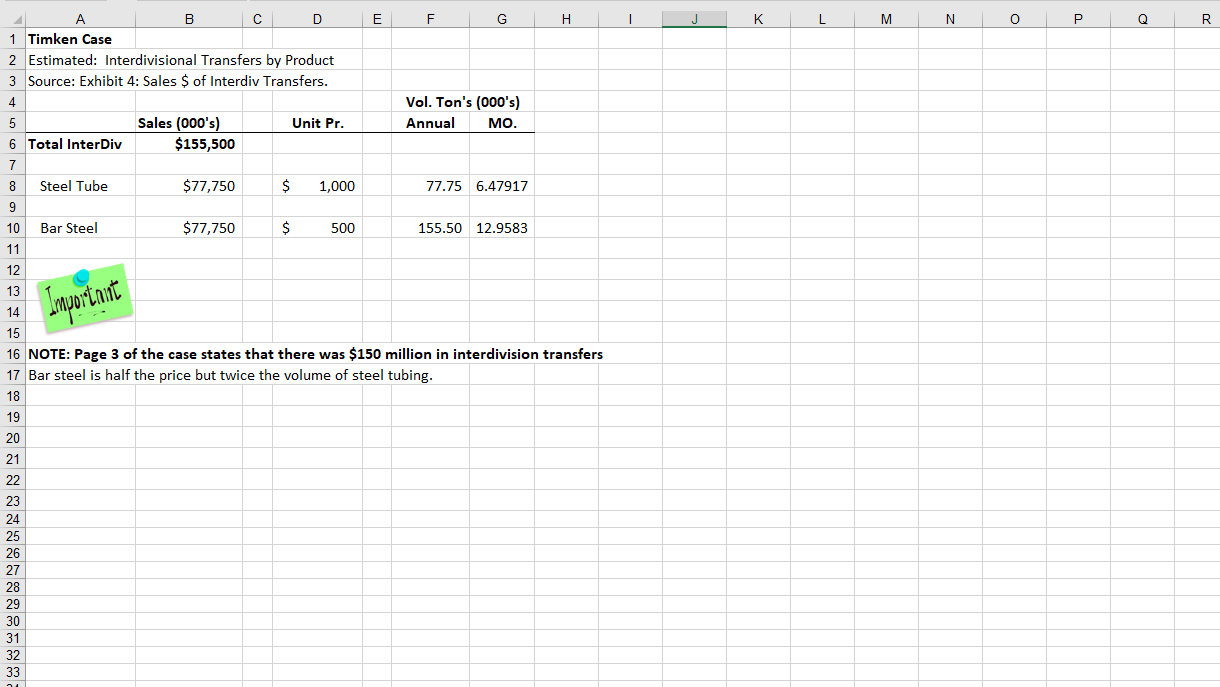Viewport: 1220px width, 687px height.
Task: Click 'Bar steel is half the price' cell
Action: [x=230, y=375]
